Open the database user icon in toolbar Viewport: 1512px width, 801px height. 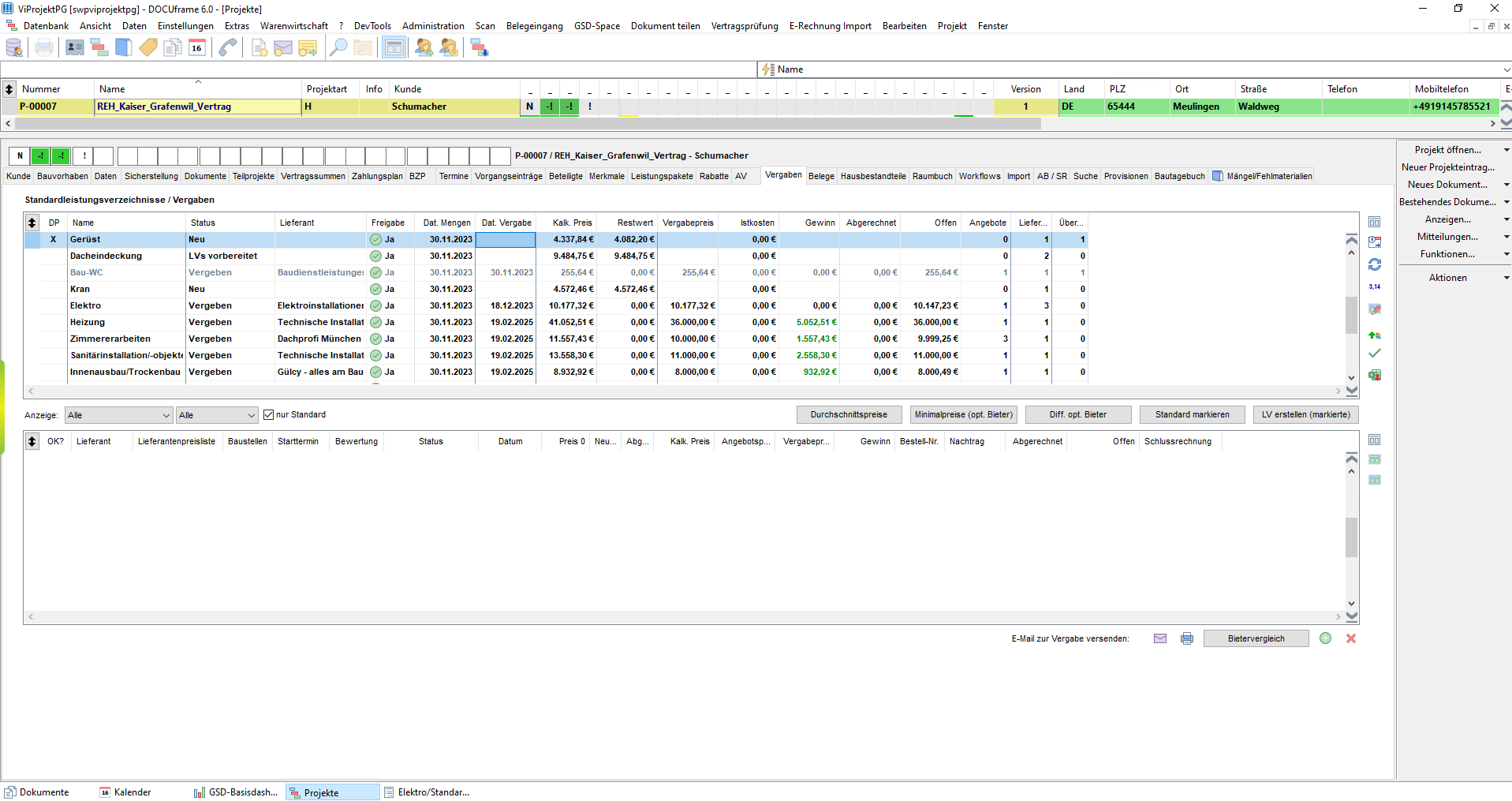pyautogui.click(x=14, y=47)
